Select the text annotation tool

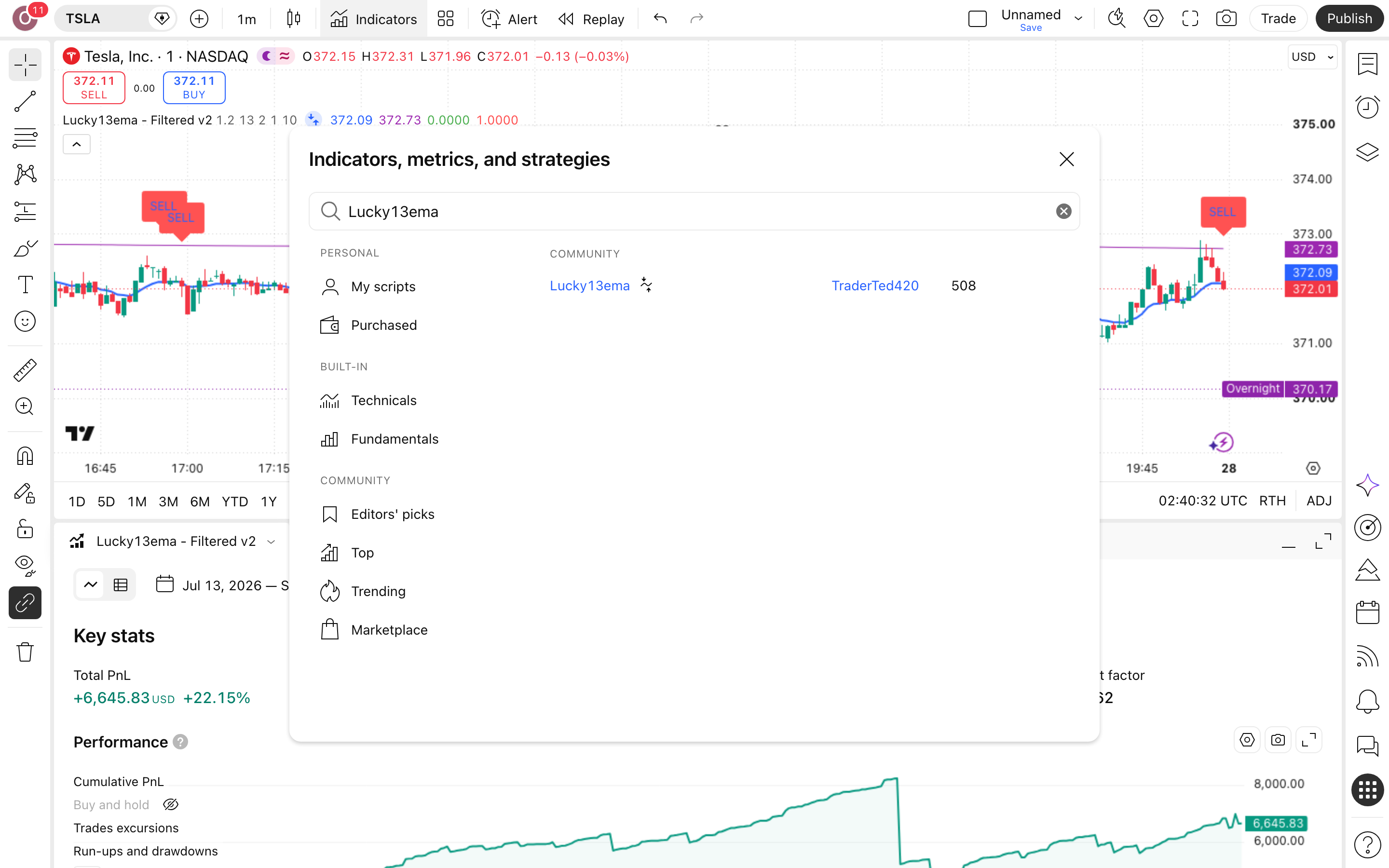(25, 285)
